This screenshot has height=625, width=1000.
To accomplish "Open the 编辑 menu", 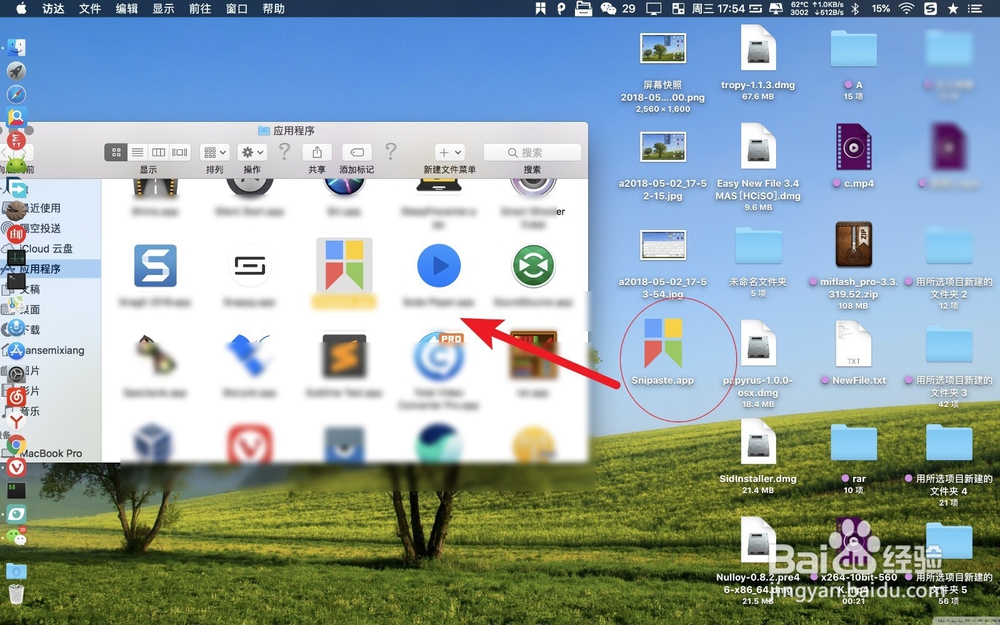I will pyautogui.click(x=127, y=8).
